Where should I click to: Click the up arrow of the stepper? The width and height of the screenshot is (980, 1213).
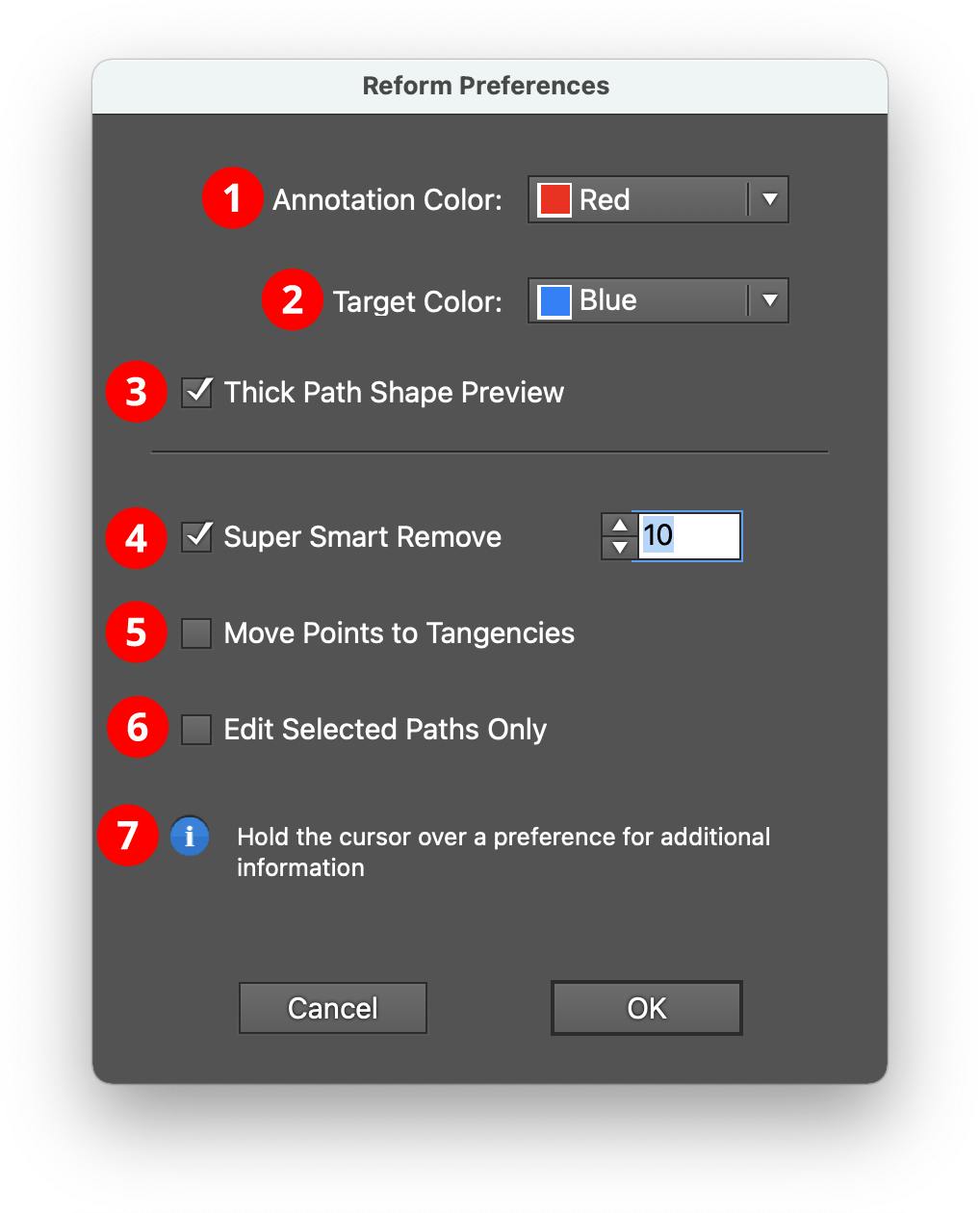619,526
